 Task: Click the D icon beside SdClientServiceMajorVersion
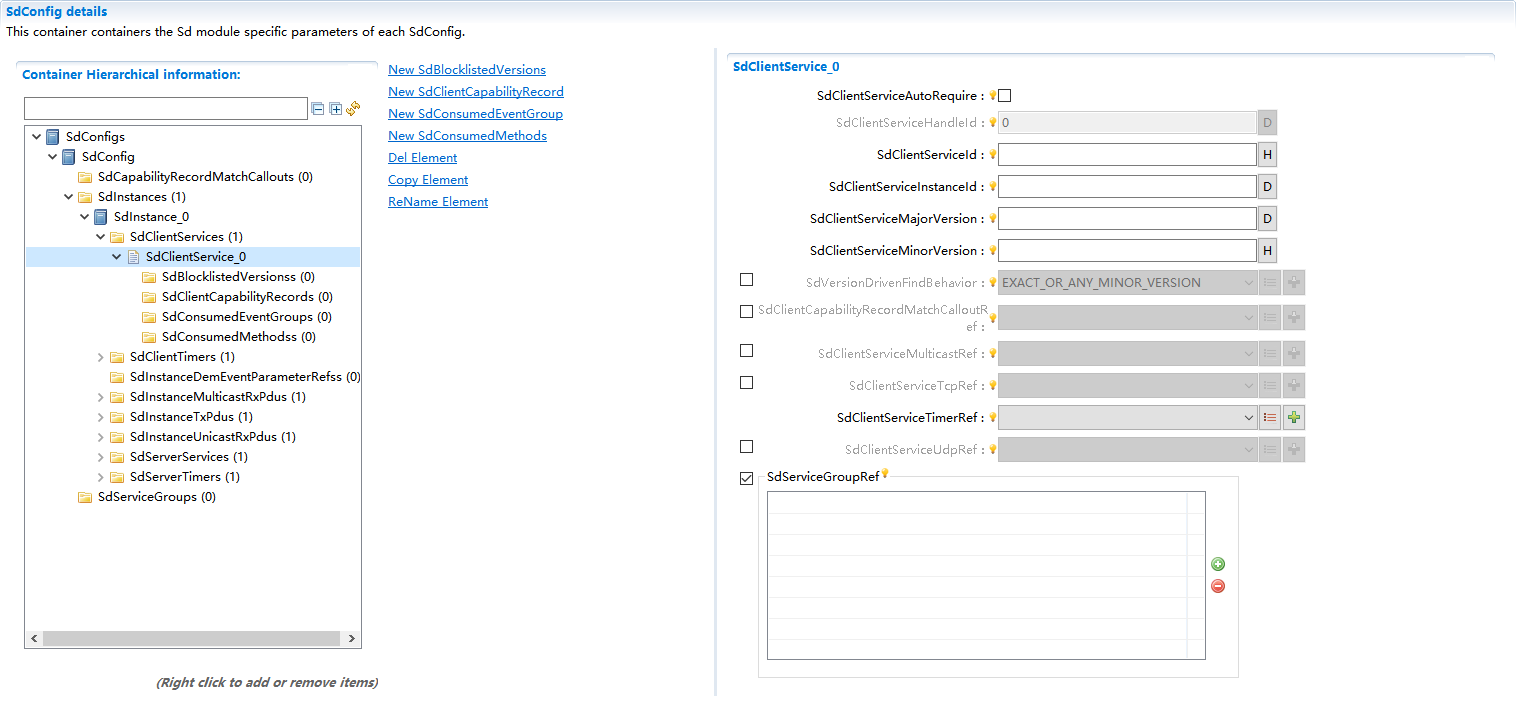pyautogui.click(x=1266, y=218)
